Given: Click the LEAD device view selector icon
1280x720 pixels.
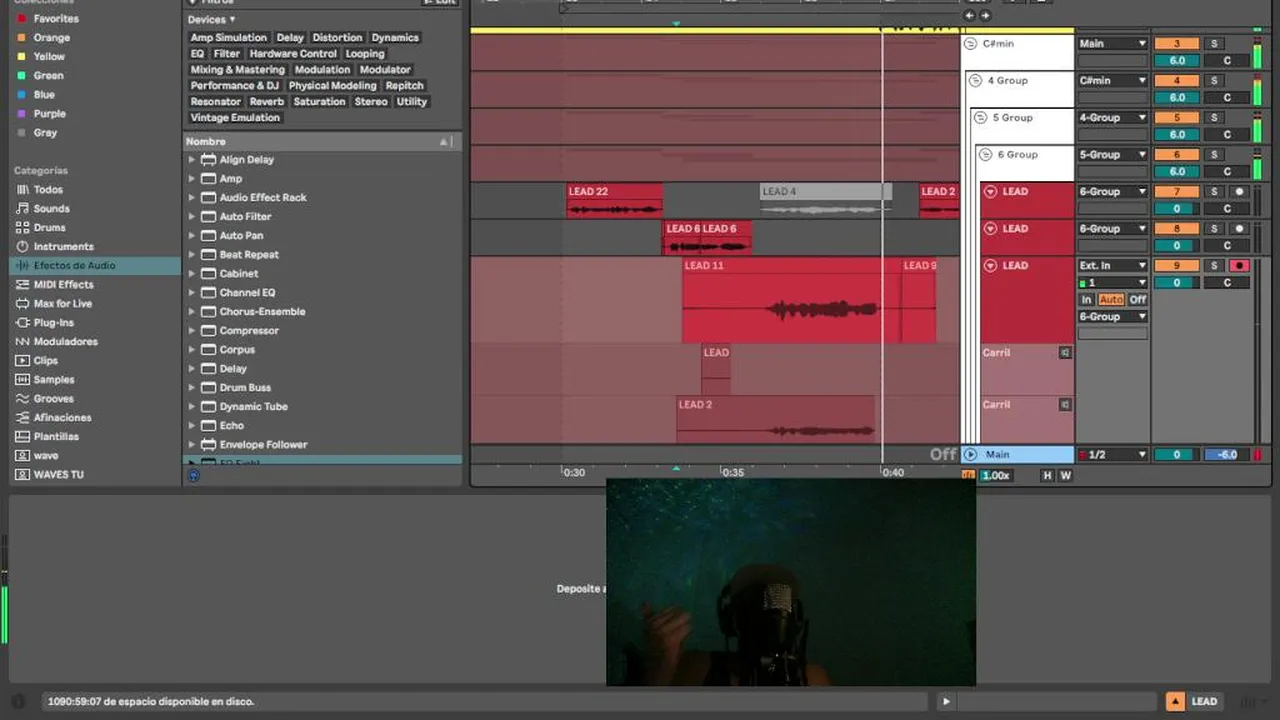Looking at the screenshot, I should pos(1176,701).
